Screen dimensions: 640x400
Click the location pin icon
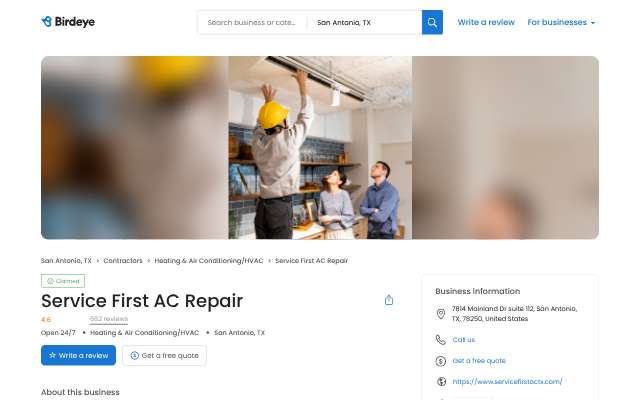(x=441, y=314)
